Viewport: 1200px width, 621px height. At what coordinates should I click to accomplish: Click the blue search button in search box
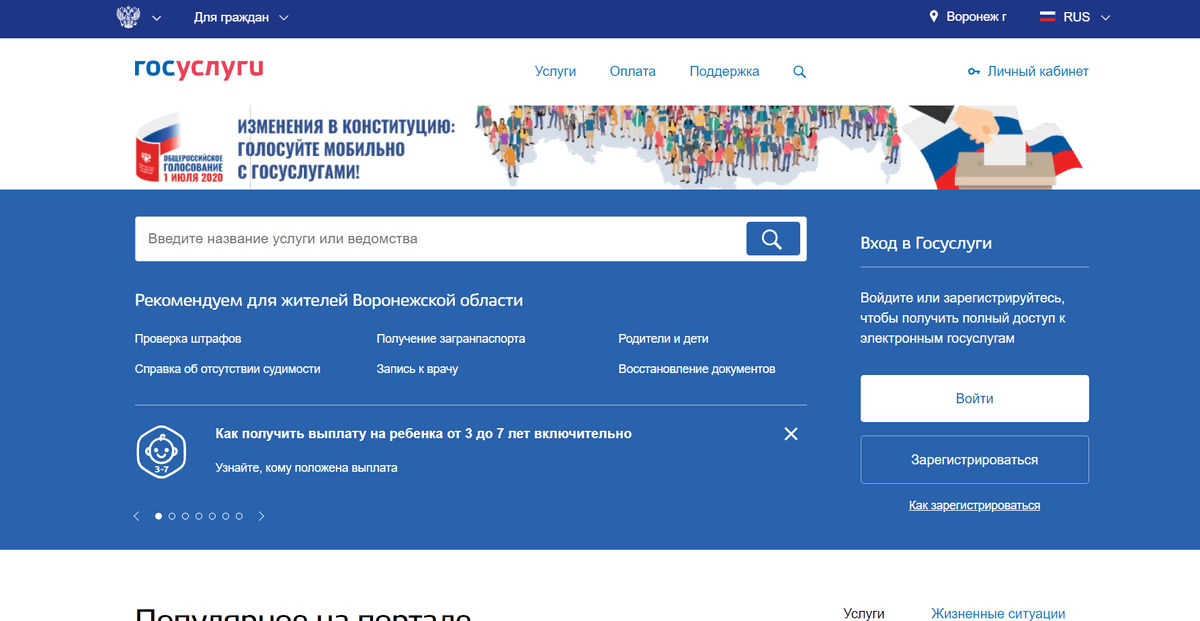point(773,239)
